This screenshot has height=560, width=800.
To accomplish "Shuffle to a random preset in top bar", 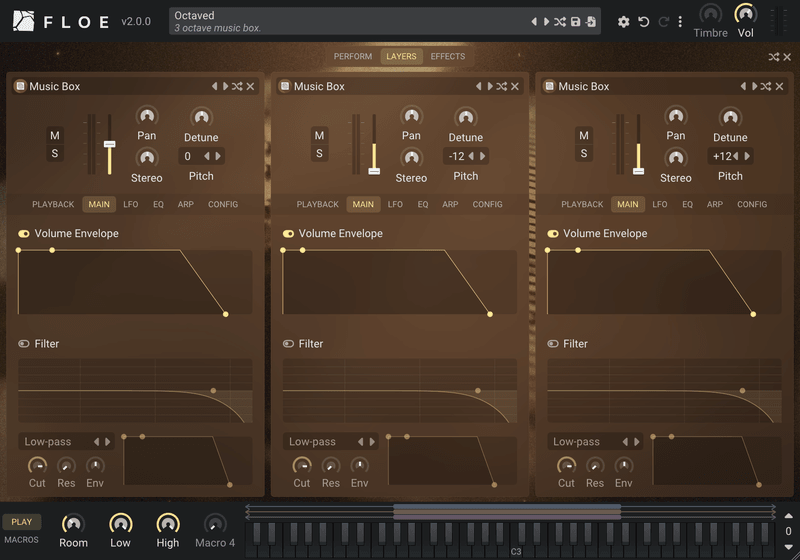I will point(560,21).
